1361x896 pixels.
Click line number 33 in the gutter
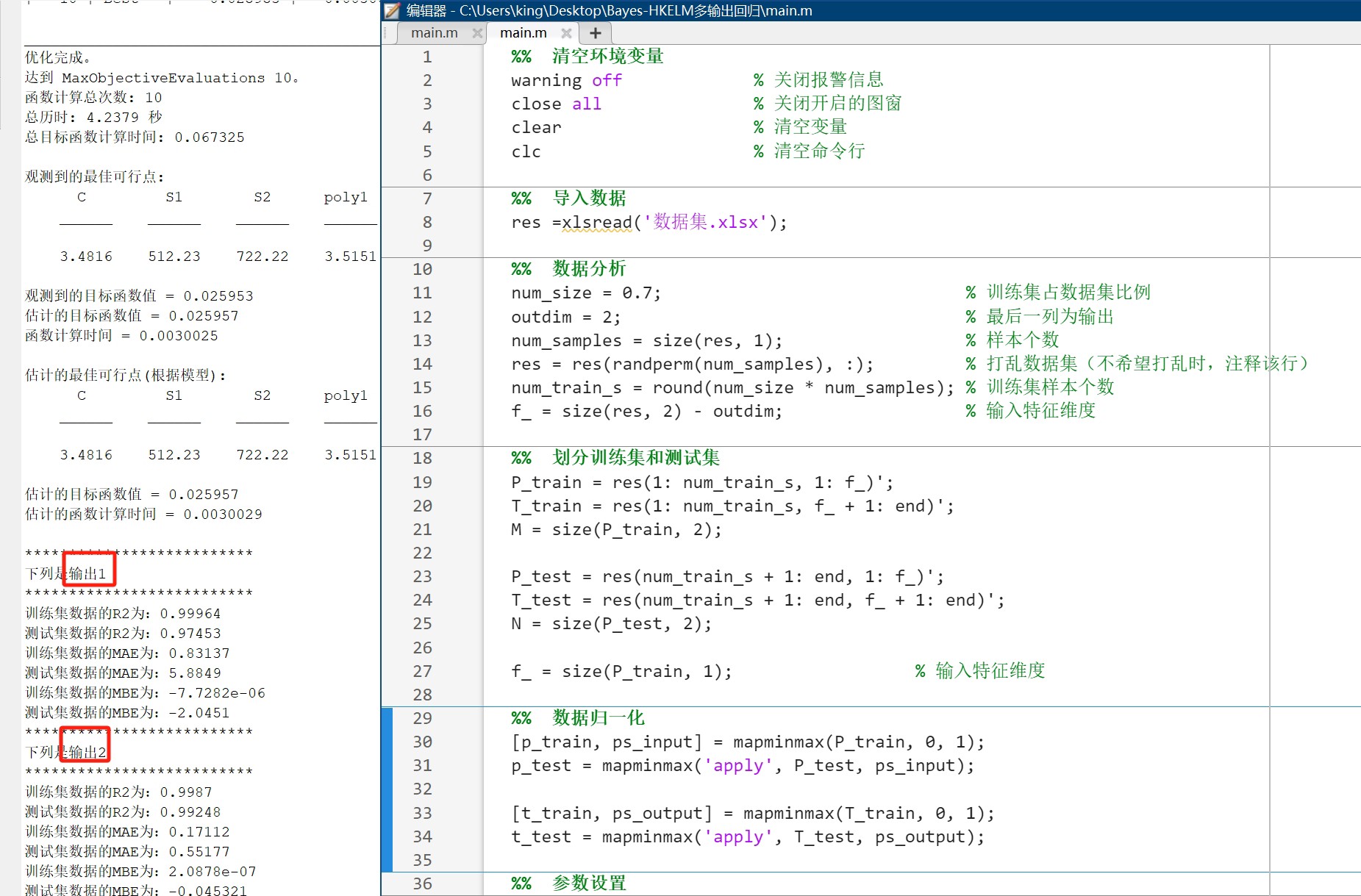tap(422, 813)
